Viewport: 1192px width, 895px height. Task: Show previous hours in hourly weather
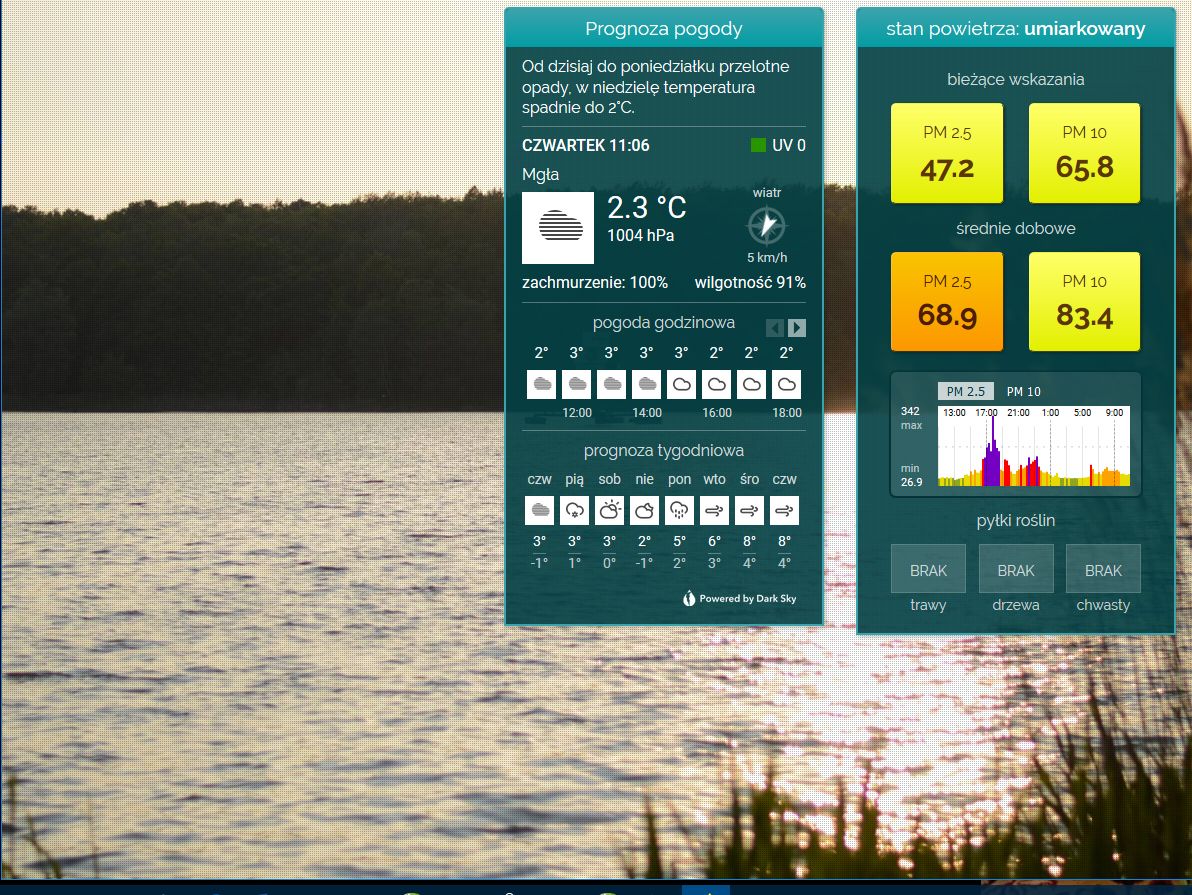(x=775, y=328)
